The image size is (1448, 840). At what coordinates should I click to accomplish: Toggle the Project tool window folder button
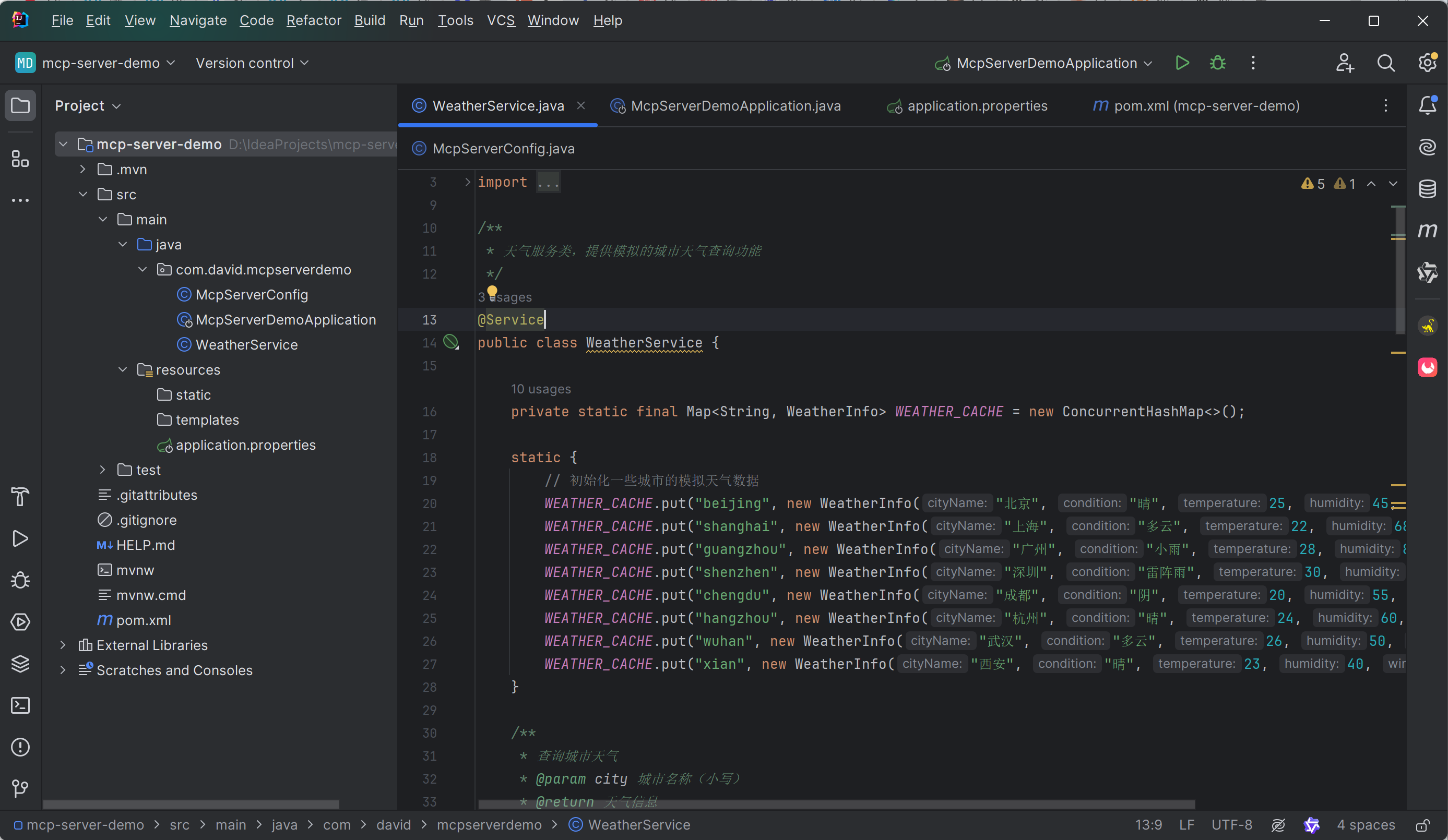[x=21, y=105]
